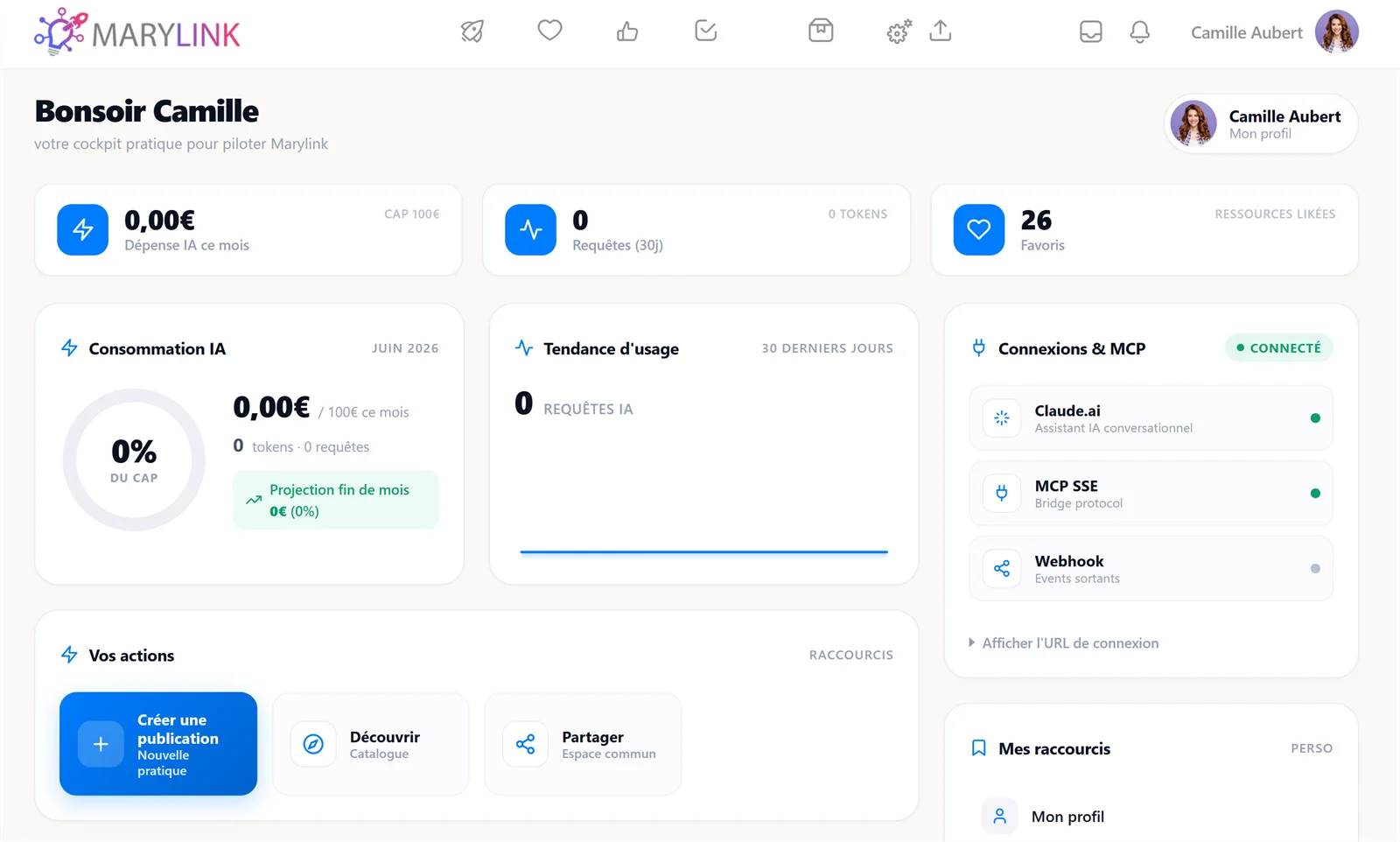Screen dimensions: 1400x842
Task: Open the inbox tray icon
Action: [1091, 32]
